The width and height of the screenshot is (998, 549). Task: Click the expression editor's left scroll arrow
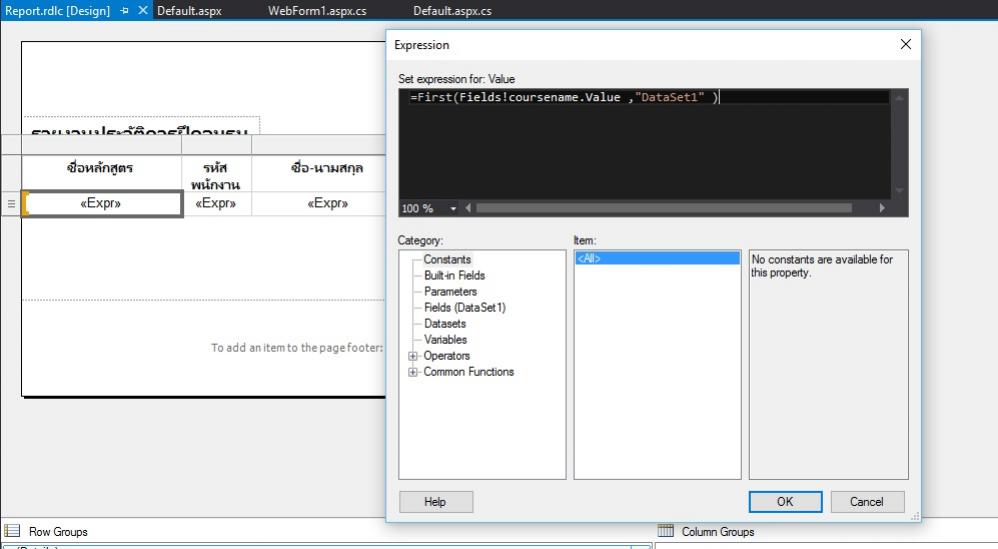pyautogui.click(x=468, y=208)
